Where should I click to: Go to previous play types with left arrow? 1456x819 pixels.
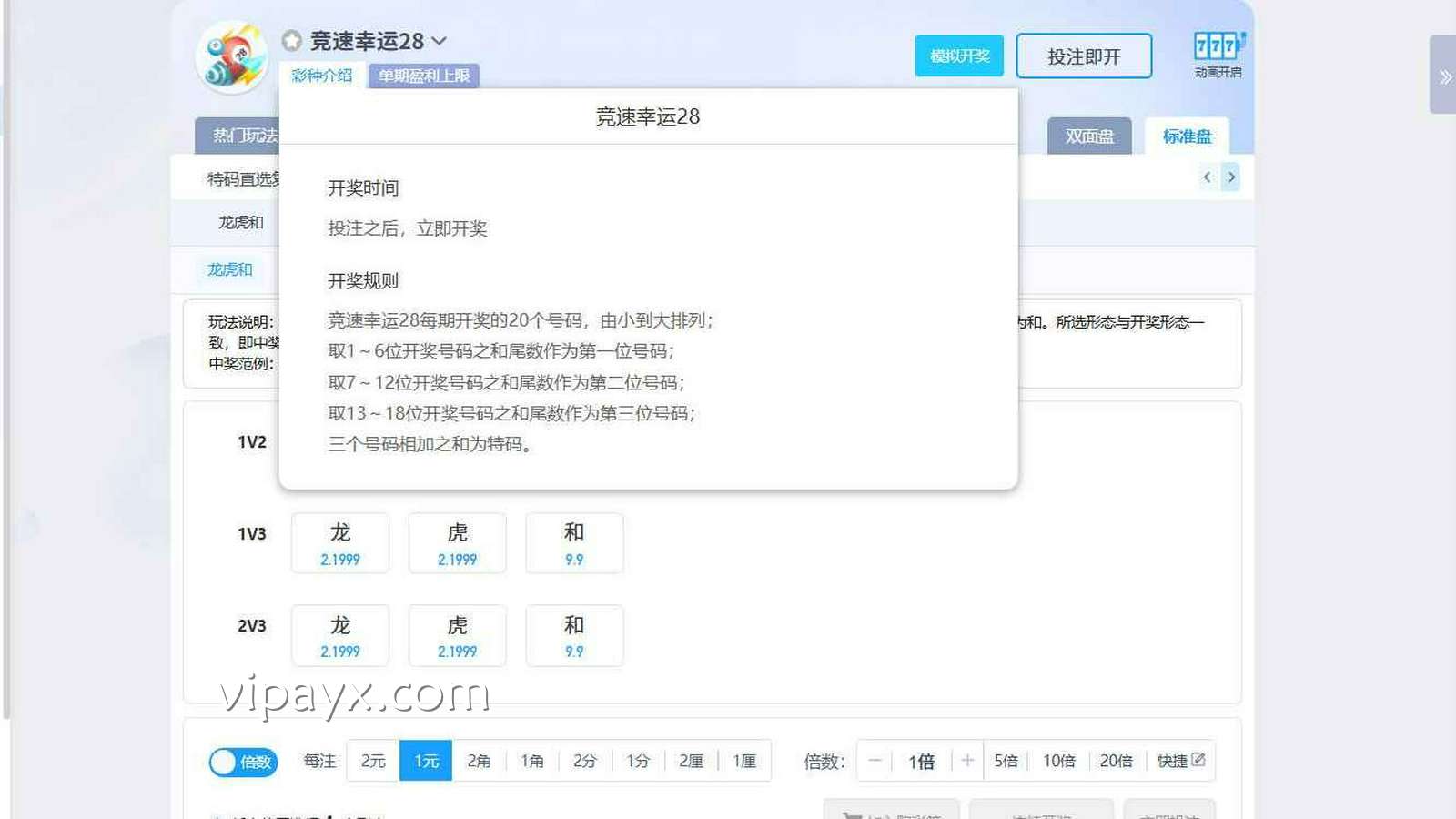point(1208,177)
